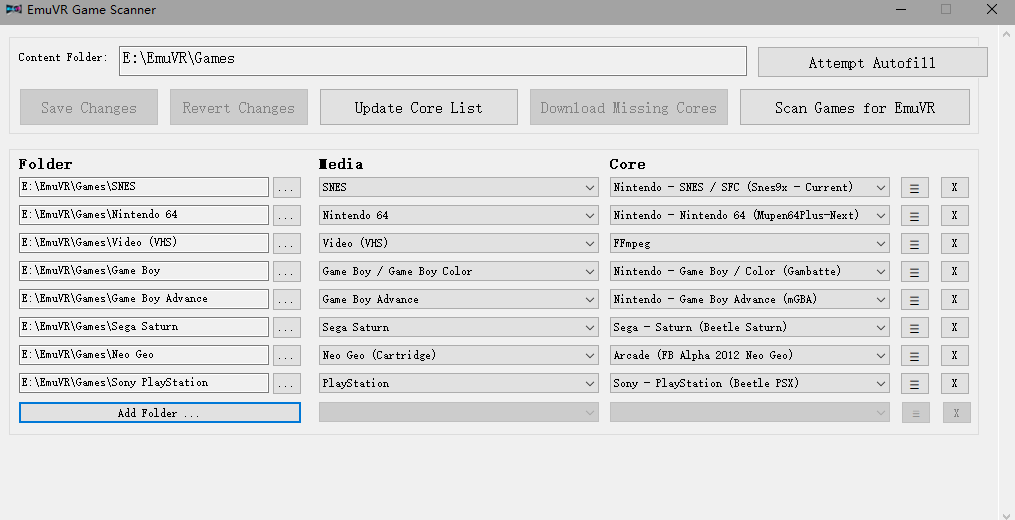Click the hamburger options icon for SNES row
Screen dimensions: 1015x520
tap(914, 188)
